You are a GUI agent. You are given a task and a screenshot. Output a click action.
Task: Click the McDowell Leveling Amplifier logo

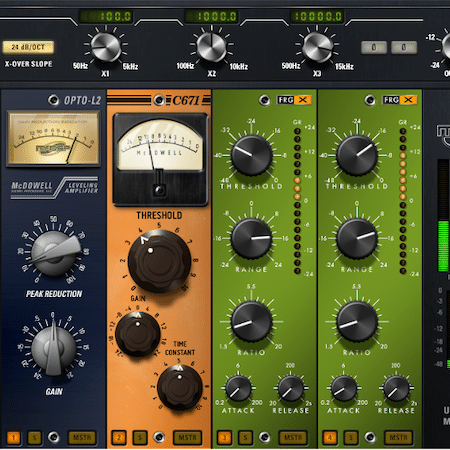pyautogui.click(x=54, y=188)
